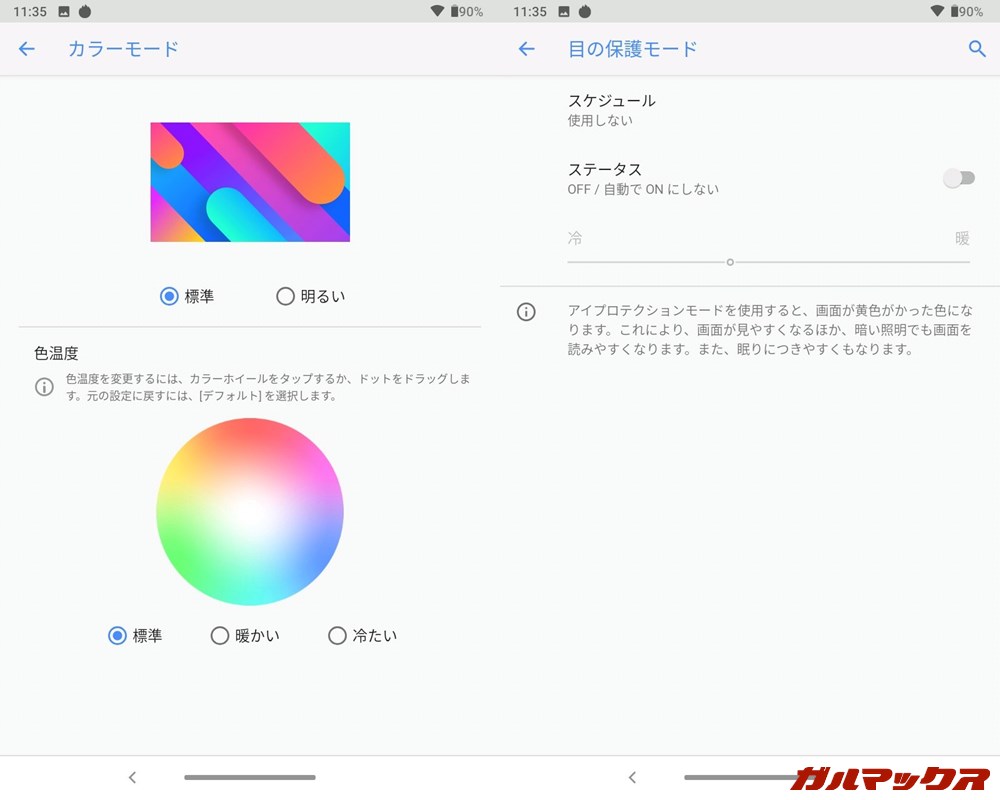Tap home gesture bar at screen bottom
The height and width of the screenshot is (800, 1000).
(250, 777)
